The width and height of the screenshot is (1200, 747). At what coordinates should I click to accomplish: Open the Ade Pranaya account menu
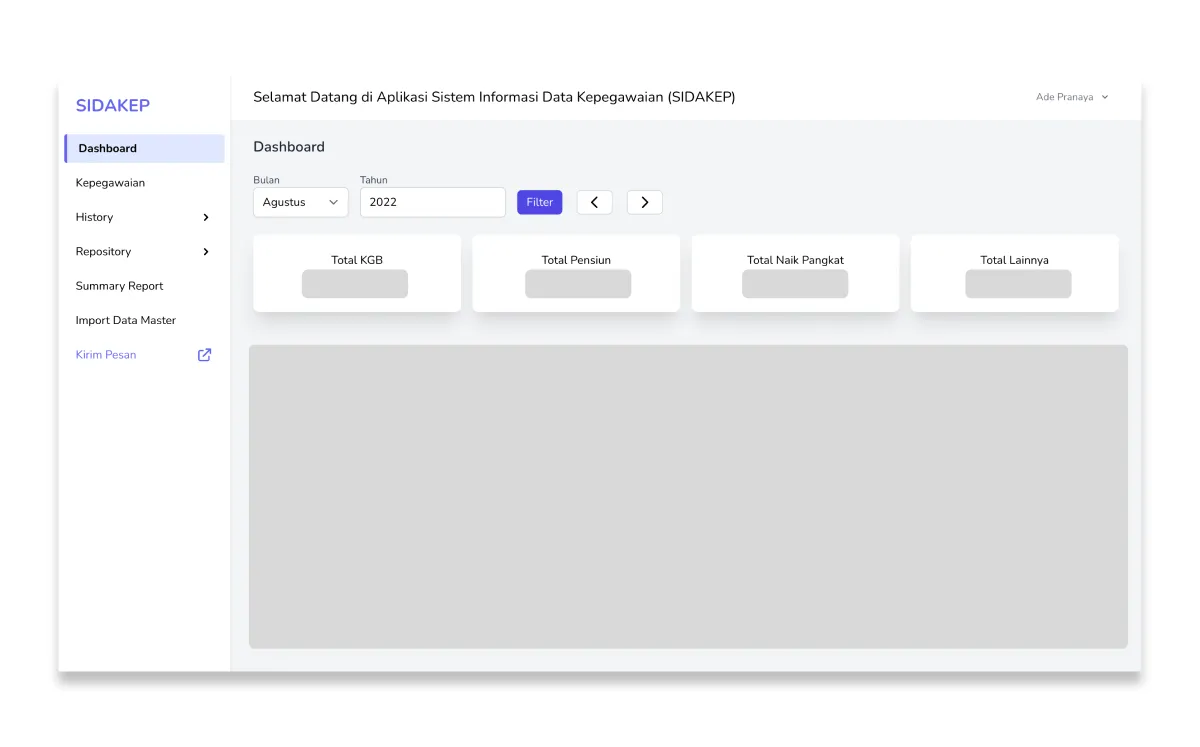(x=1065, y=97)
